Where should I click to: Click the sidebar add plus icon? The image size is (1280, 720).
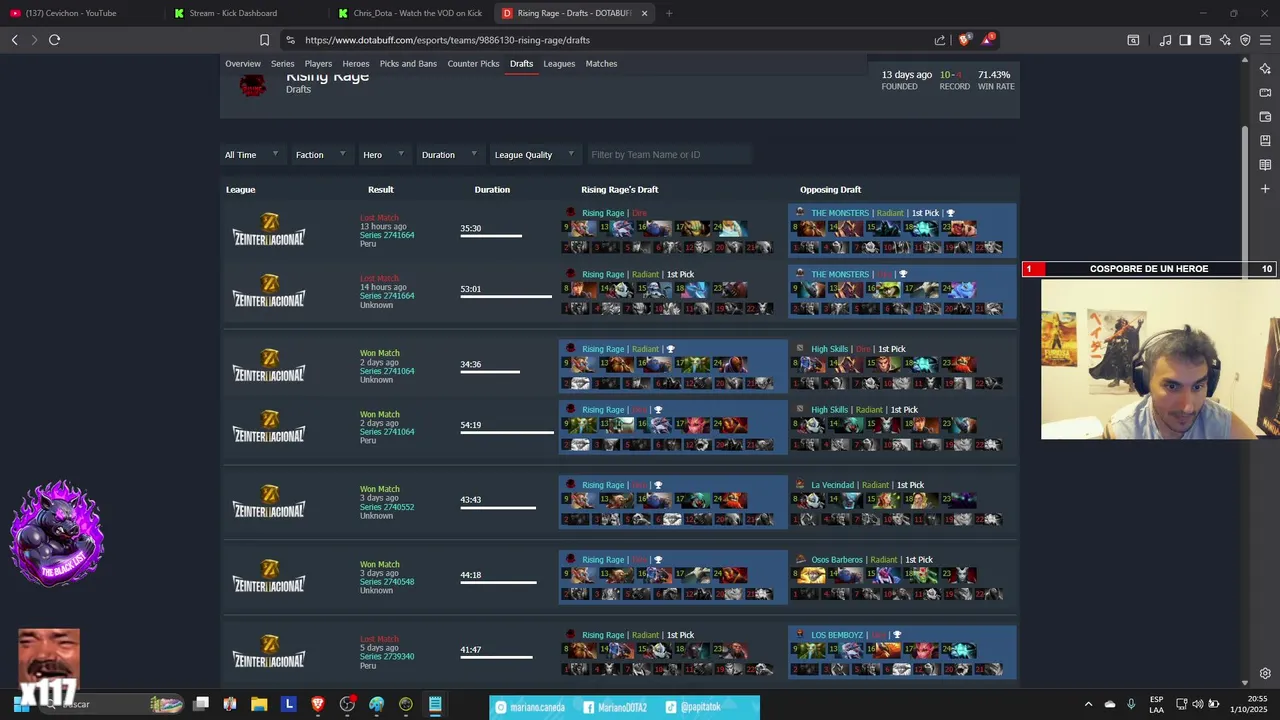(x=1265, y=189)
